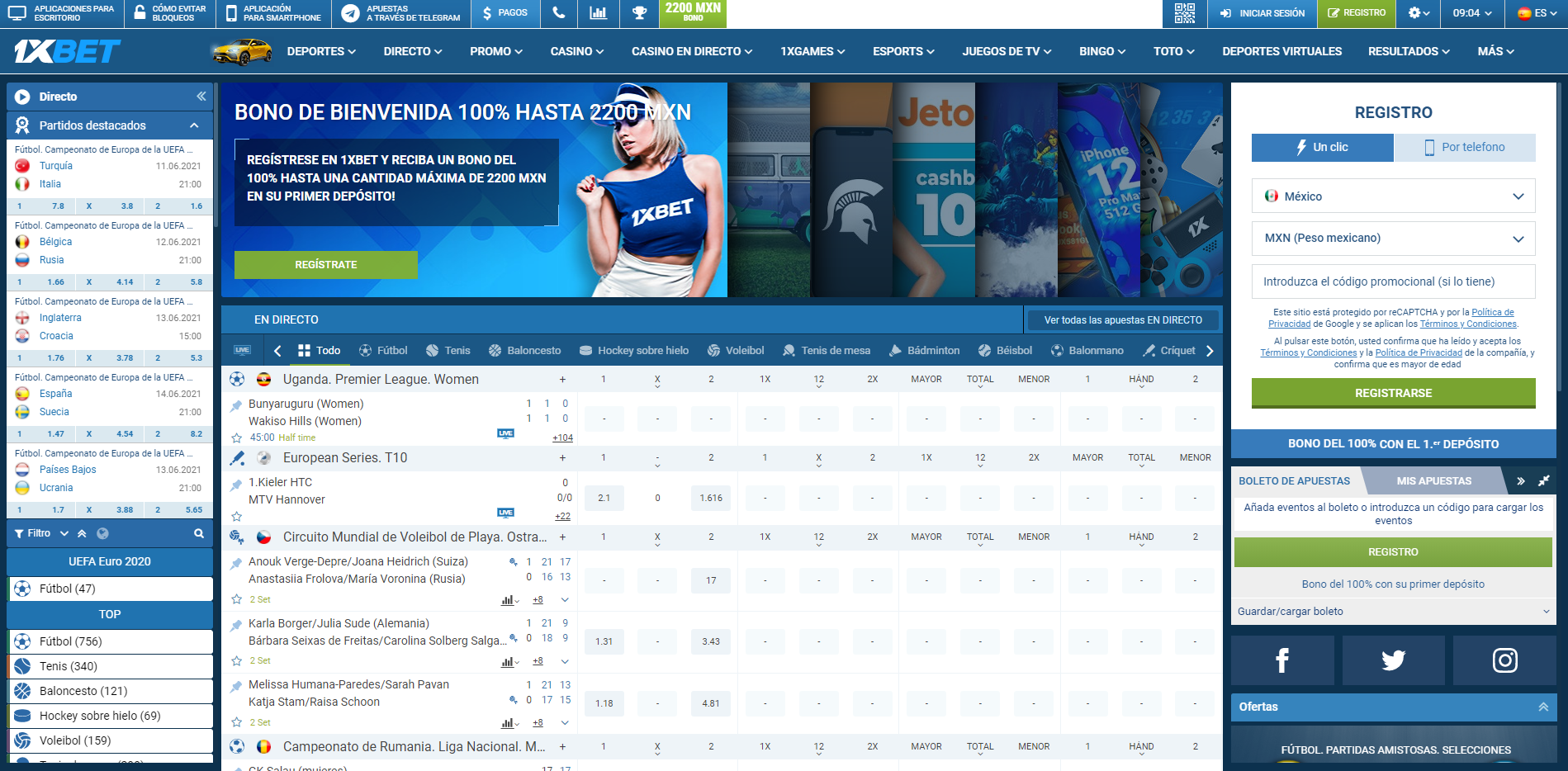Open the México country dropdown
Viewport: 1568px width, 771px height.
pos(1393,196)
